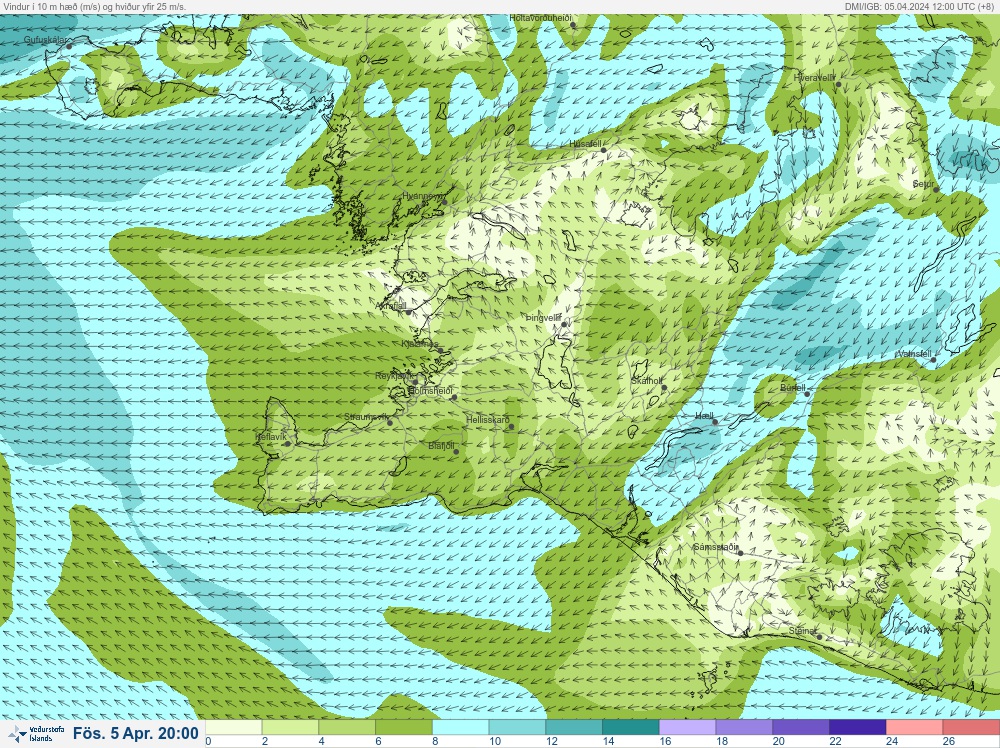
Task: Click the Skálholt station marker
Action: 664,388
